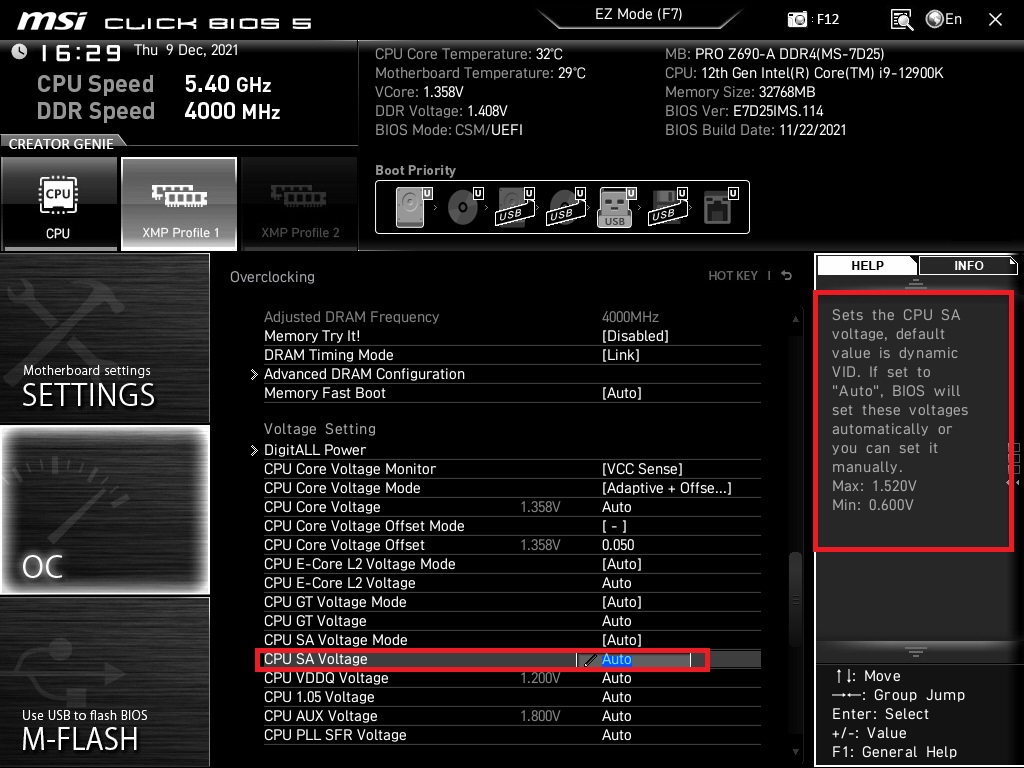Edit the CPU Core Voltage value field
1024x768 pixels.
pos(616,507)
